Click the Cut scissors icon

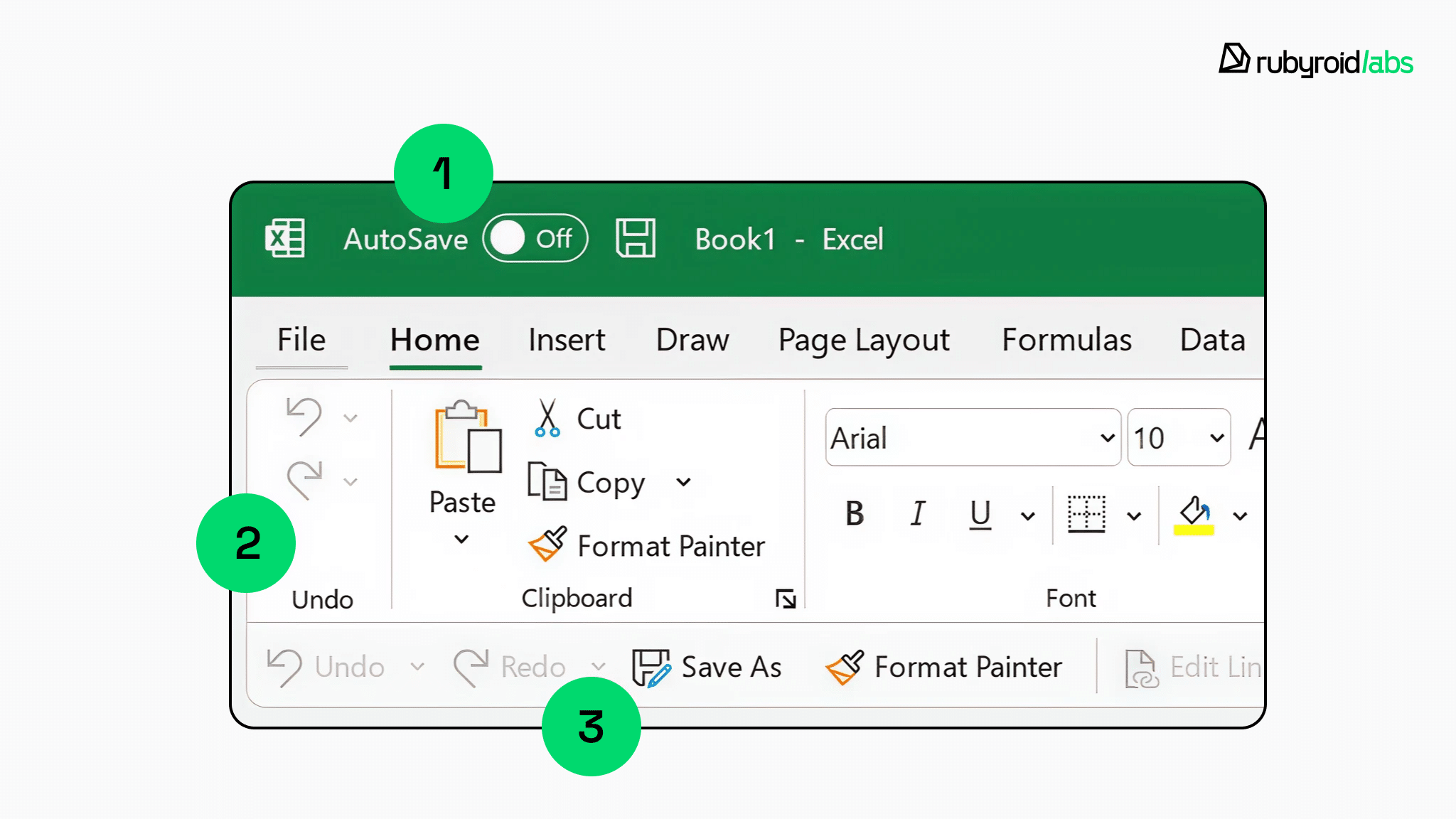point(547,418)
